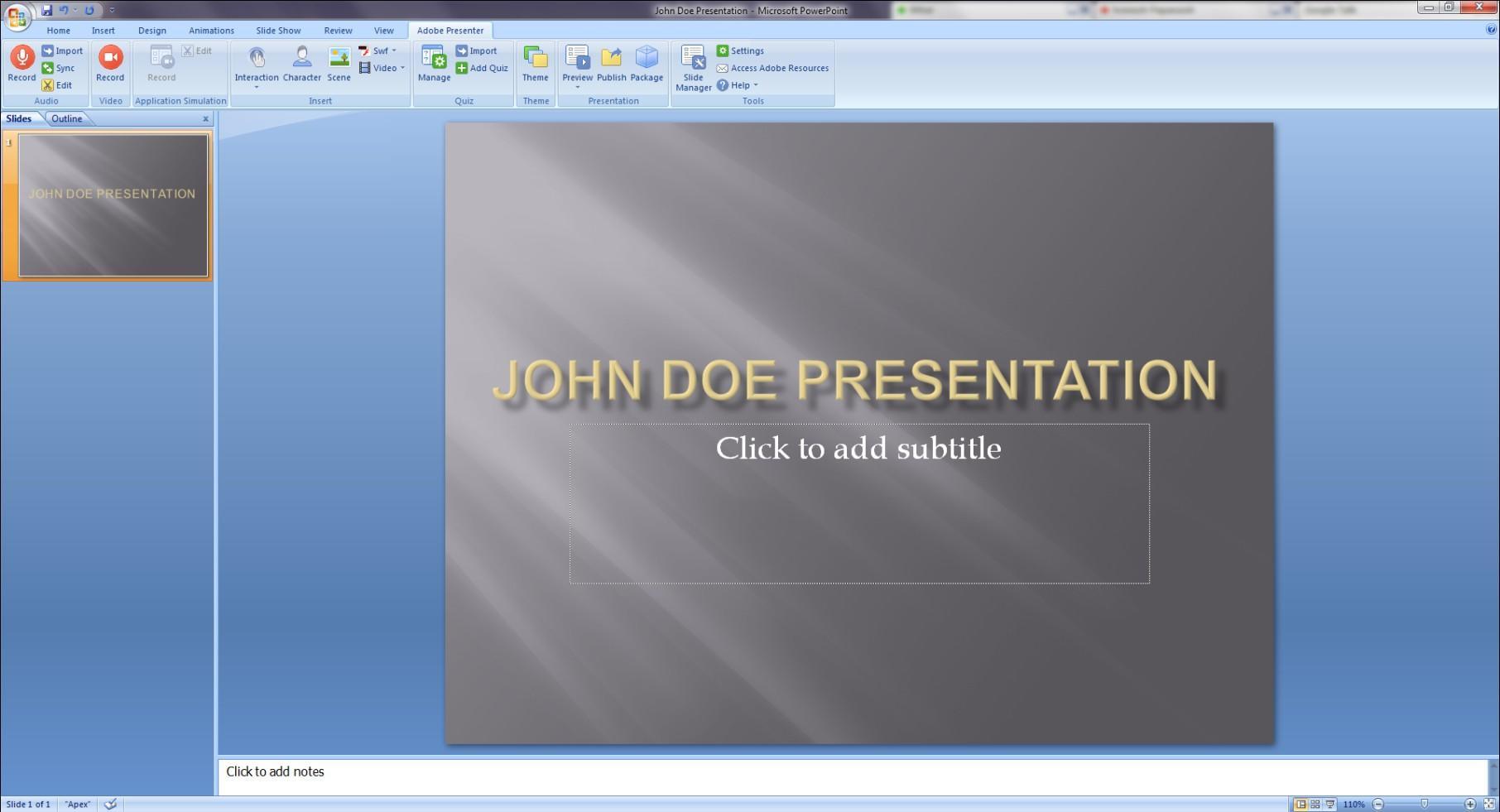The image size is (1500, 812).
Task: Click to add notes field
Action: [853, 777]
